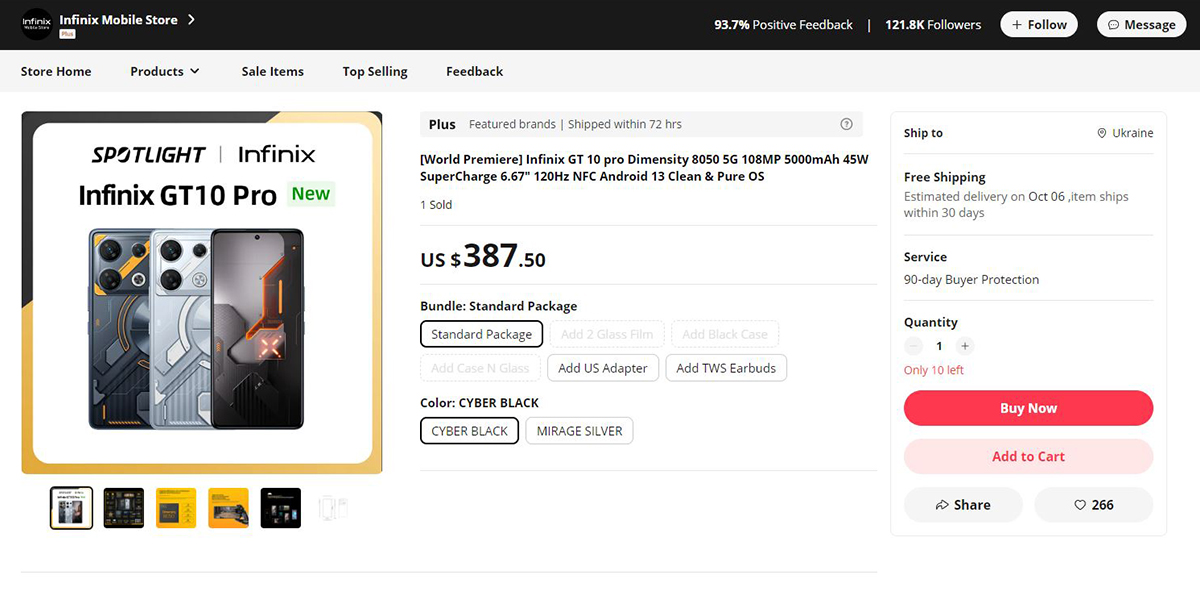Open the Sale Items tab
This screenshot has height=600, width=1200.
tap(272, 71)
